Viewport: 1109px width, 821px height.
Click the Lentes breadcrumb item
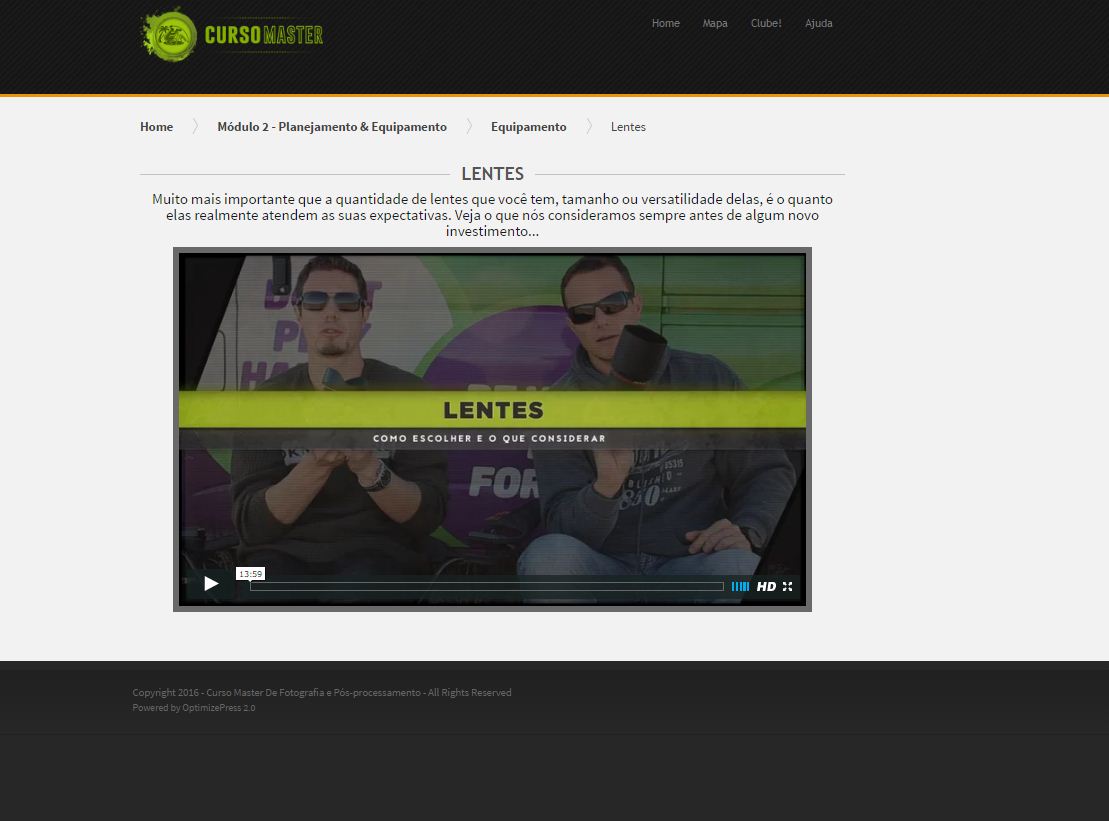(x=628, y=127)
